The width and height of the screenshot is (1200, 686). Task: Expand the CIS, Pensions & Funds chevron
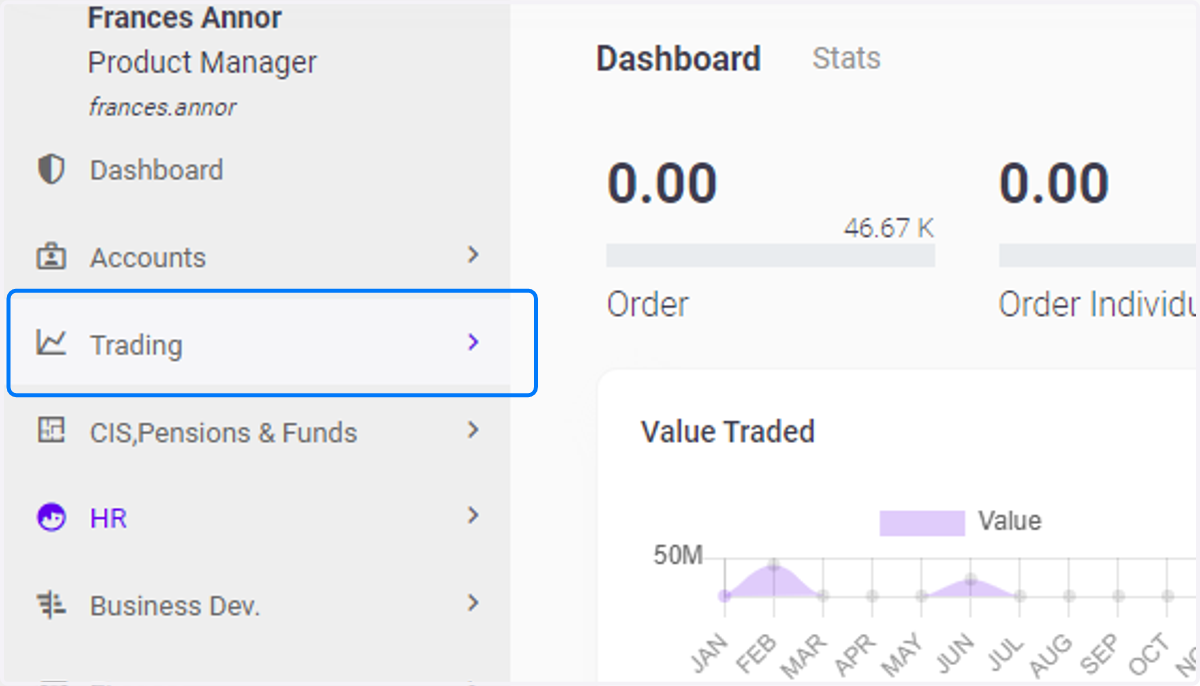click(x=474, y=430)
